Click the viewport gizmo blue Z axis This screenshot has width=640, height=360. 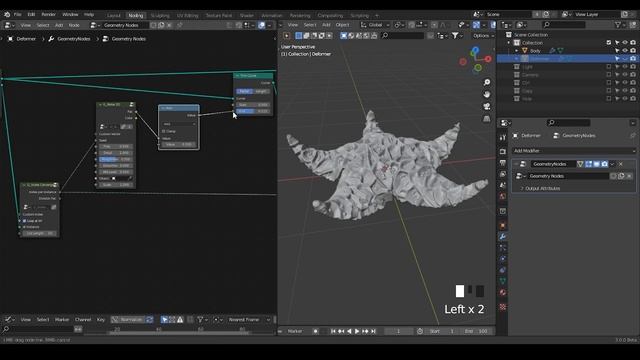[475, 51]
